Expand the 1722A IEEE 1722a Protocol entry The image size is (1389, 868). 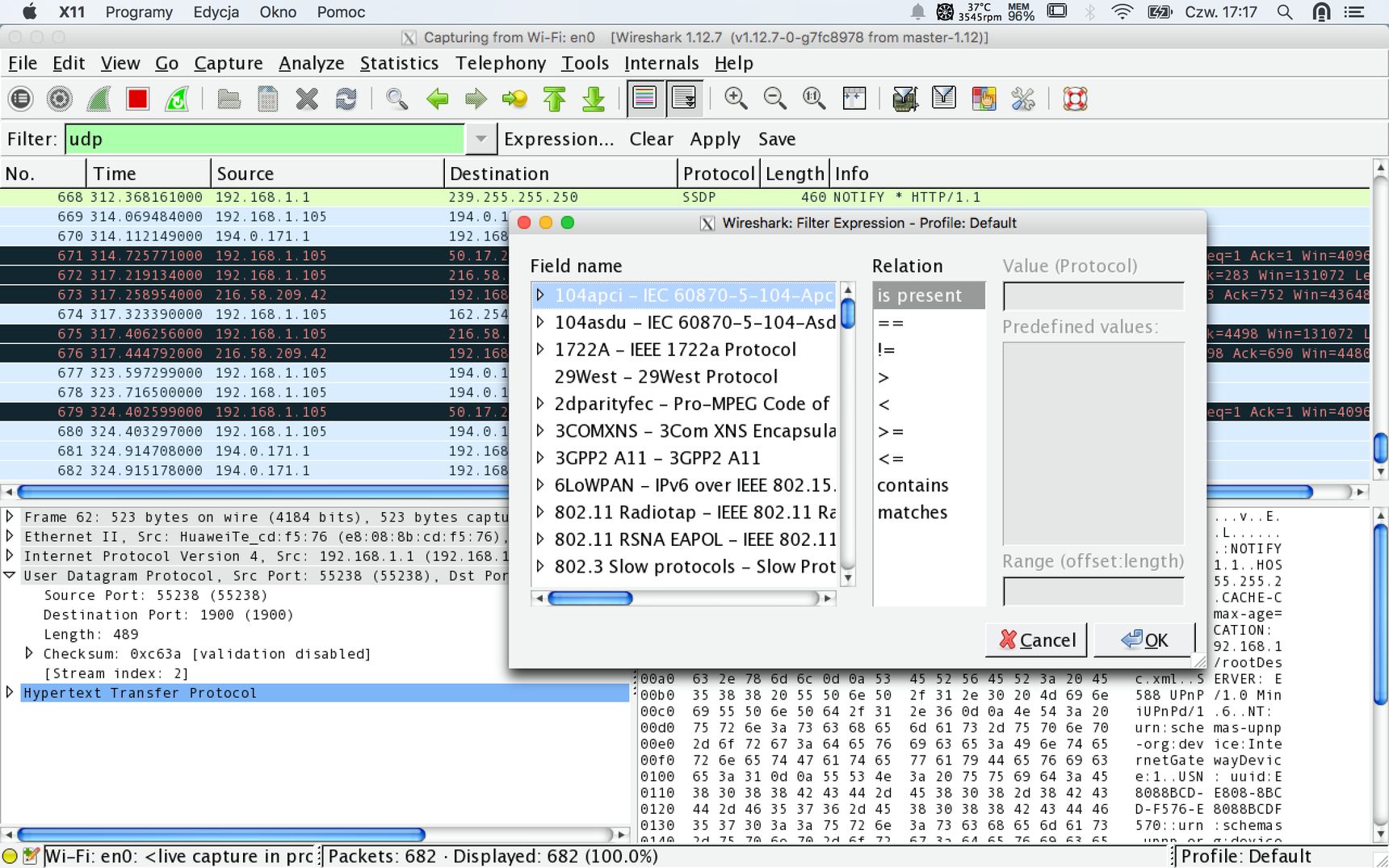(x=540, y=350)
